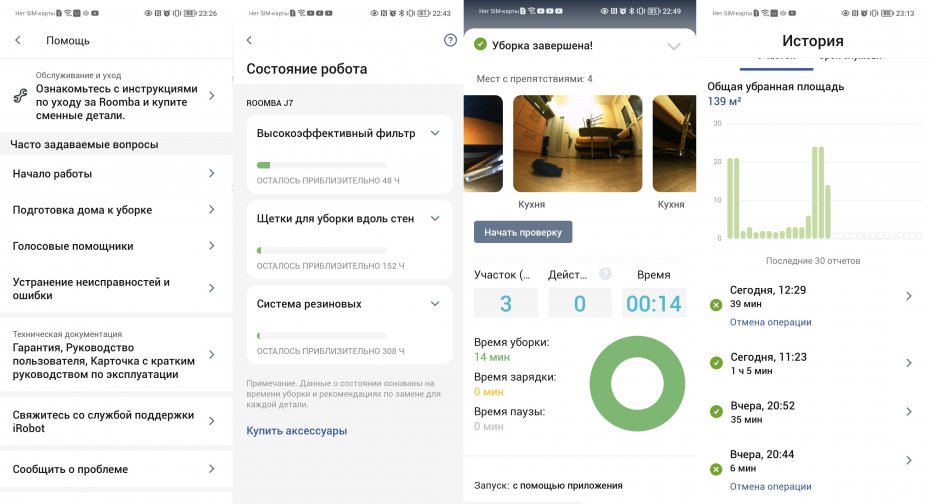This screenshot has width=930, height=504.
Task: Tap green checkmark beside Уборка завершена
Action: 480,45
